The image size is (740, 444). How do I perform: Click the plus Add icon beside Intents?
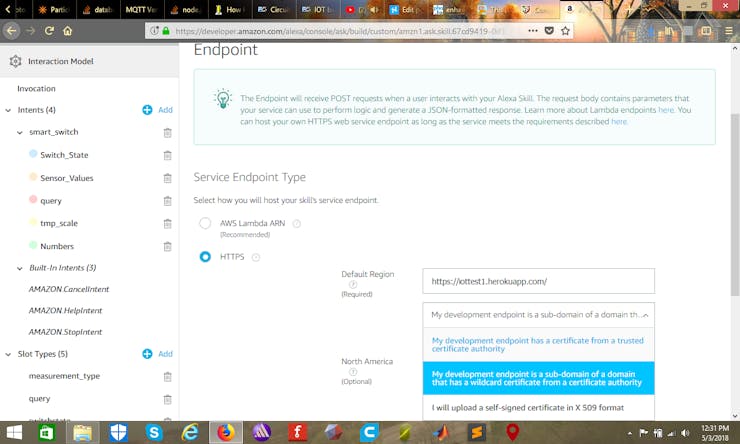pos(147,110)
